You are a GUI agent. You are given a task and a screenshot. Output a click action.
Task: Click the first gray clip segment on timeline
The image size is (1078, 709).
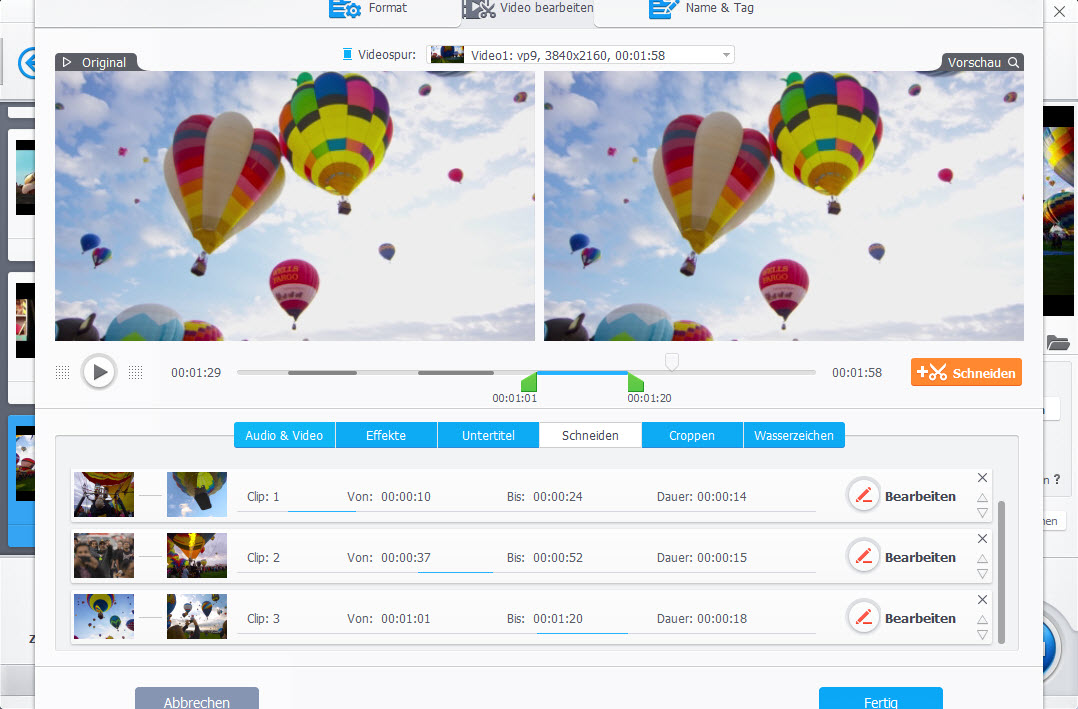[322, 373]
